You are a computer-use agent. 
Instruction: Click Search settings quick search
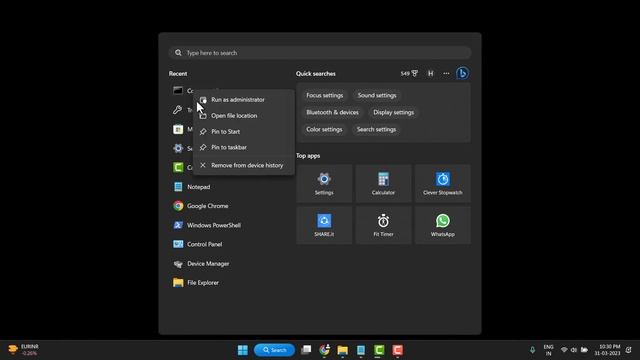tap(376, 129)
